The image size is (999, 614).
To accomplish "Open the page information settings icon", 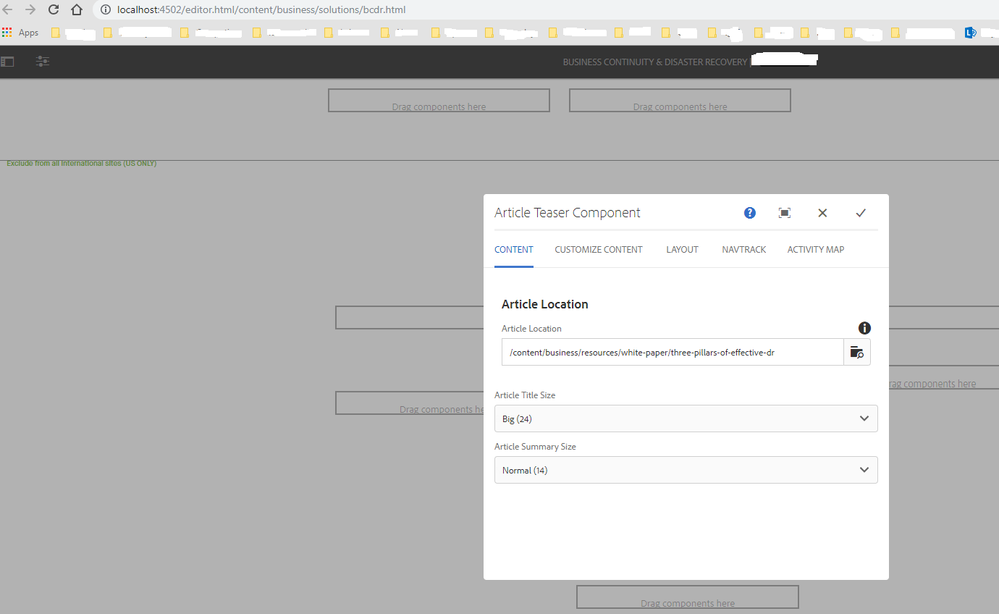I will pyautogui.click(x=42, y=62).
